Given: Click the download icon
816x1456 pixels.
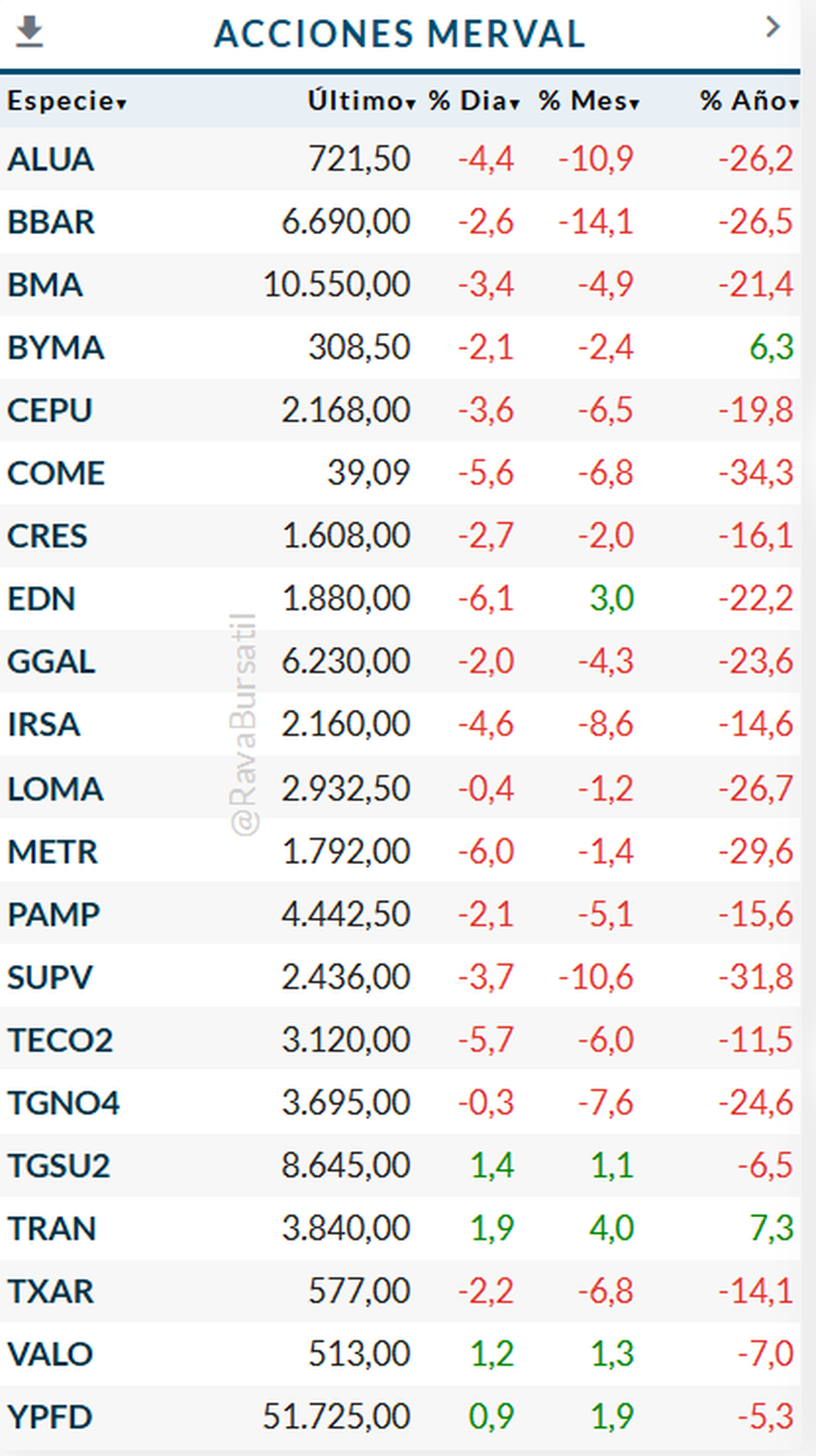Looking at the screenshot, I should pyautogui.click(x=29, y=32).
